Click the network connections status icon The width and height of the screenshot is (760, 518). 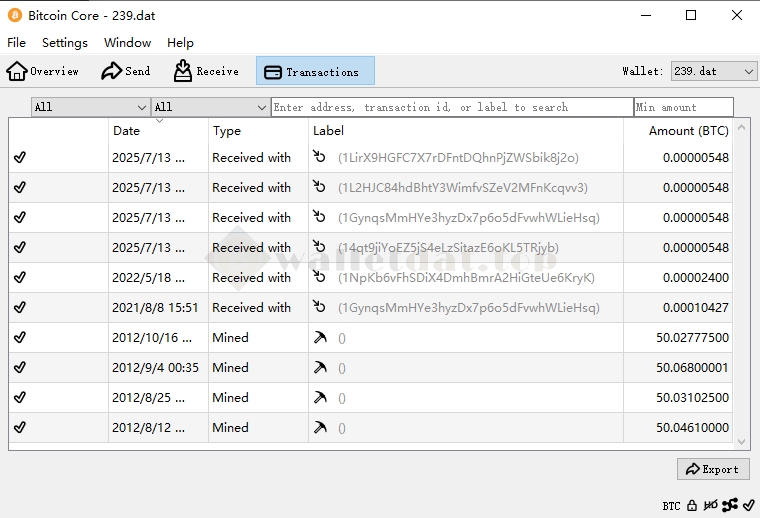pyautogui.click(x=729, y=506)
